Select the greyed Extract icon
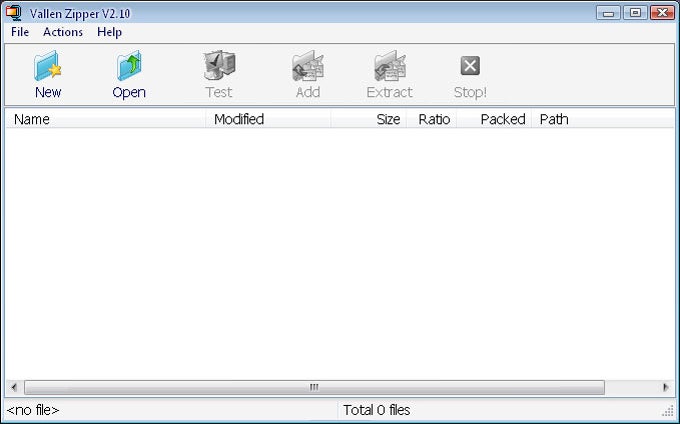This screenshot has width=680, height=424. tap(389, 66)
